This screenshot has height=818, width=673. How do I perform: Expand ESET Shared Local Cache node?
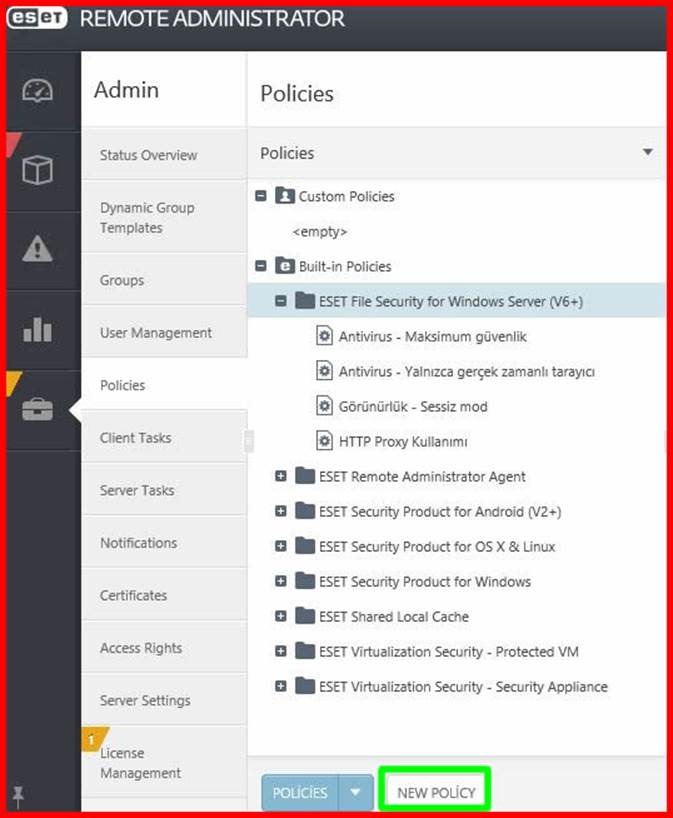pos(281,616)
